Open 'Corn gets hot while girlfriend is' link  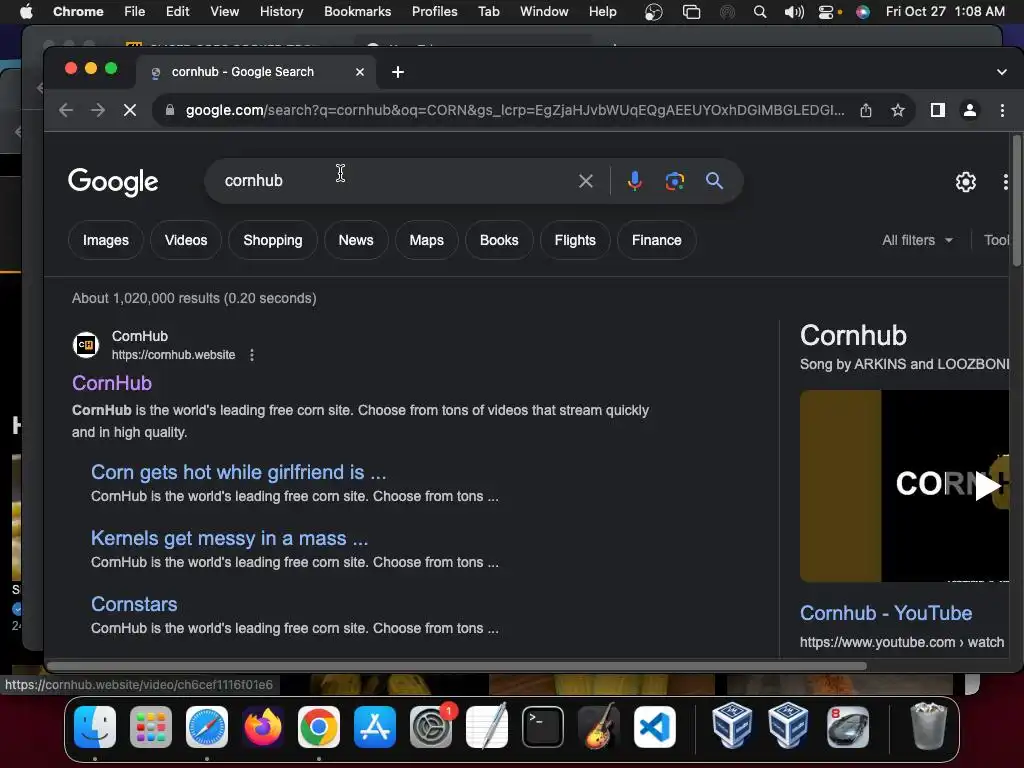238,472
